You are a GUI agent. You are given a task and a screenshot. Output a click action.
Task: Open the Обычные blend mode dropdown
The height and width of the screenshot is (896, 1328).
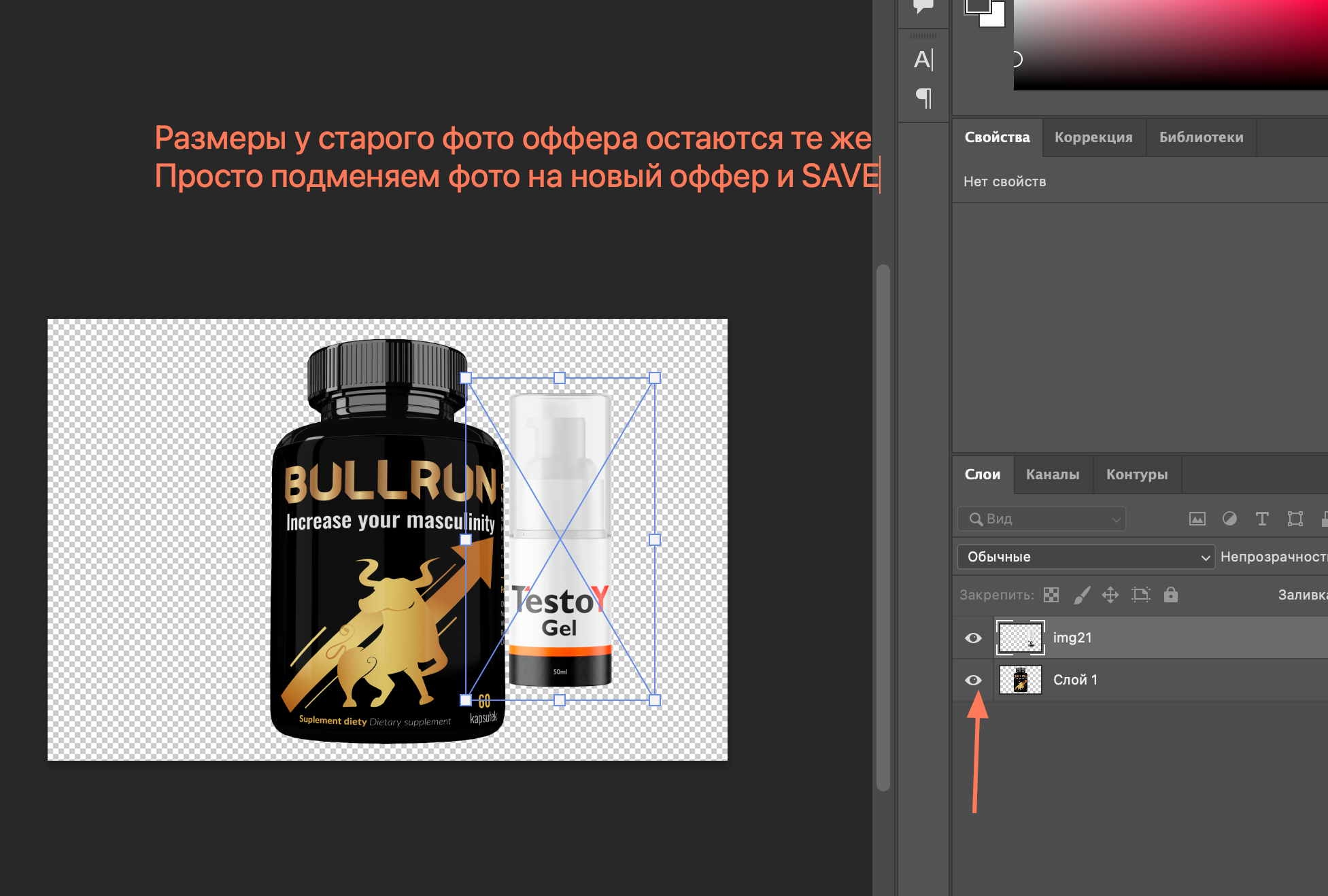(1086, 557)
